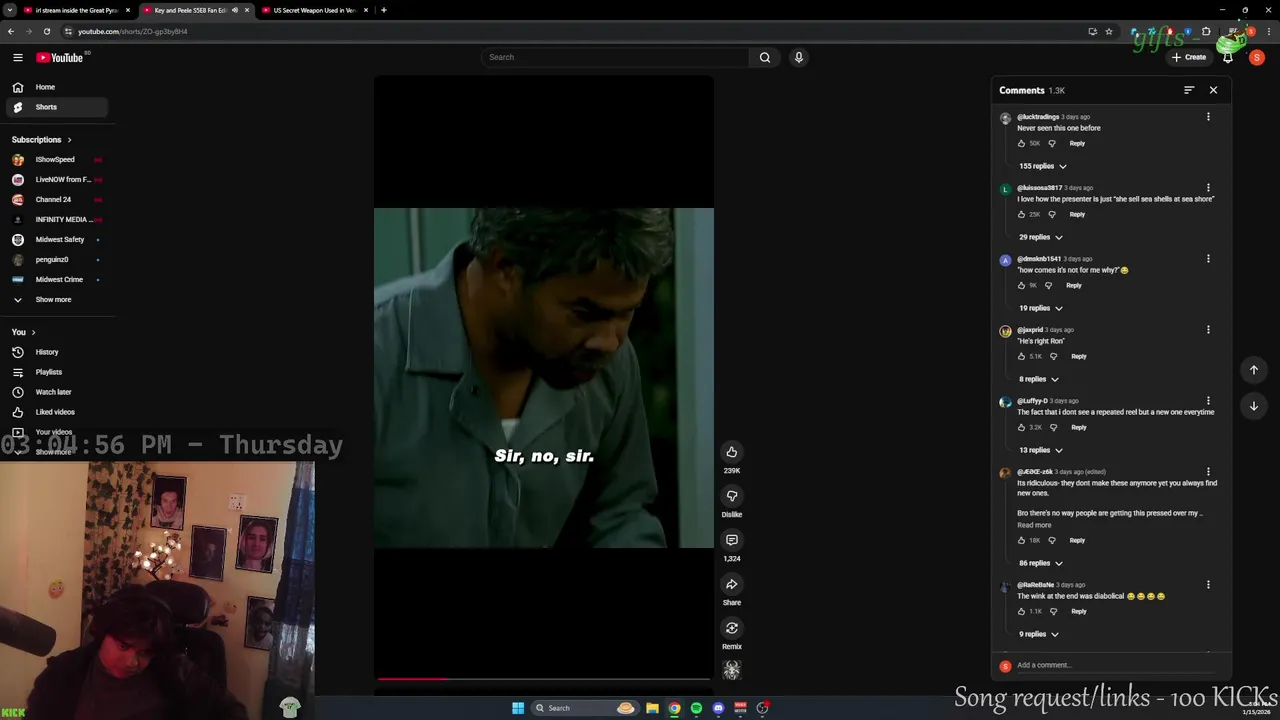Like the "sea shells at sea shore" comment

click(1021, 214)
